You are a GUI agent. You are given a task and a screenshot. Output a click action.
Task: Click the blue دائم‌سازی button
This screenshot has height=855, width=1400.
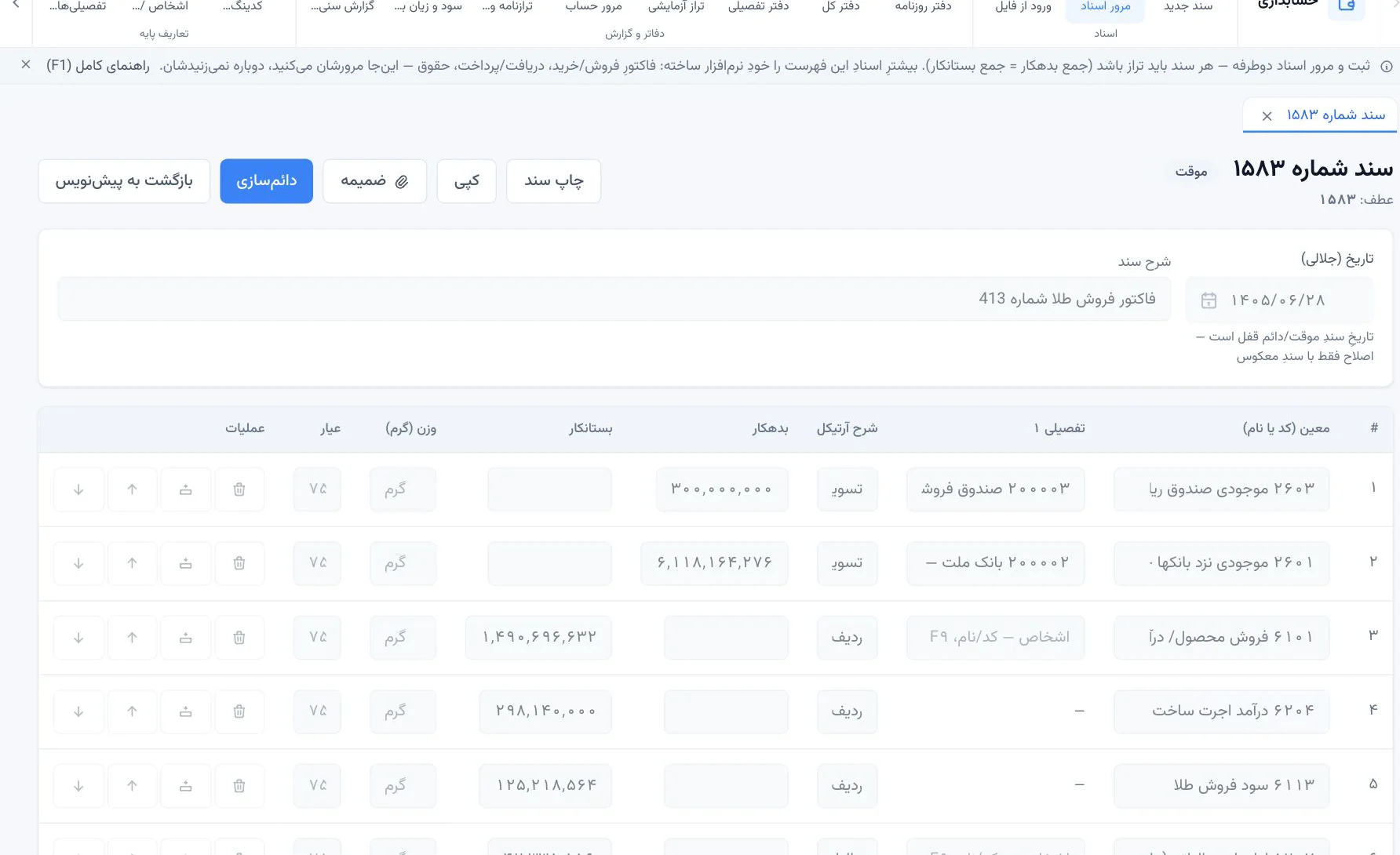[x=267, y=181]
